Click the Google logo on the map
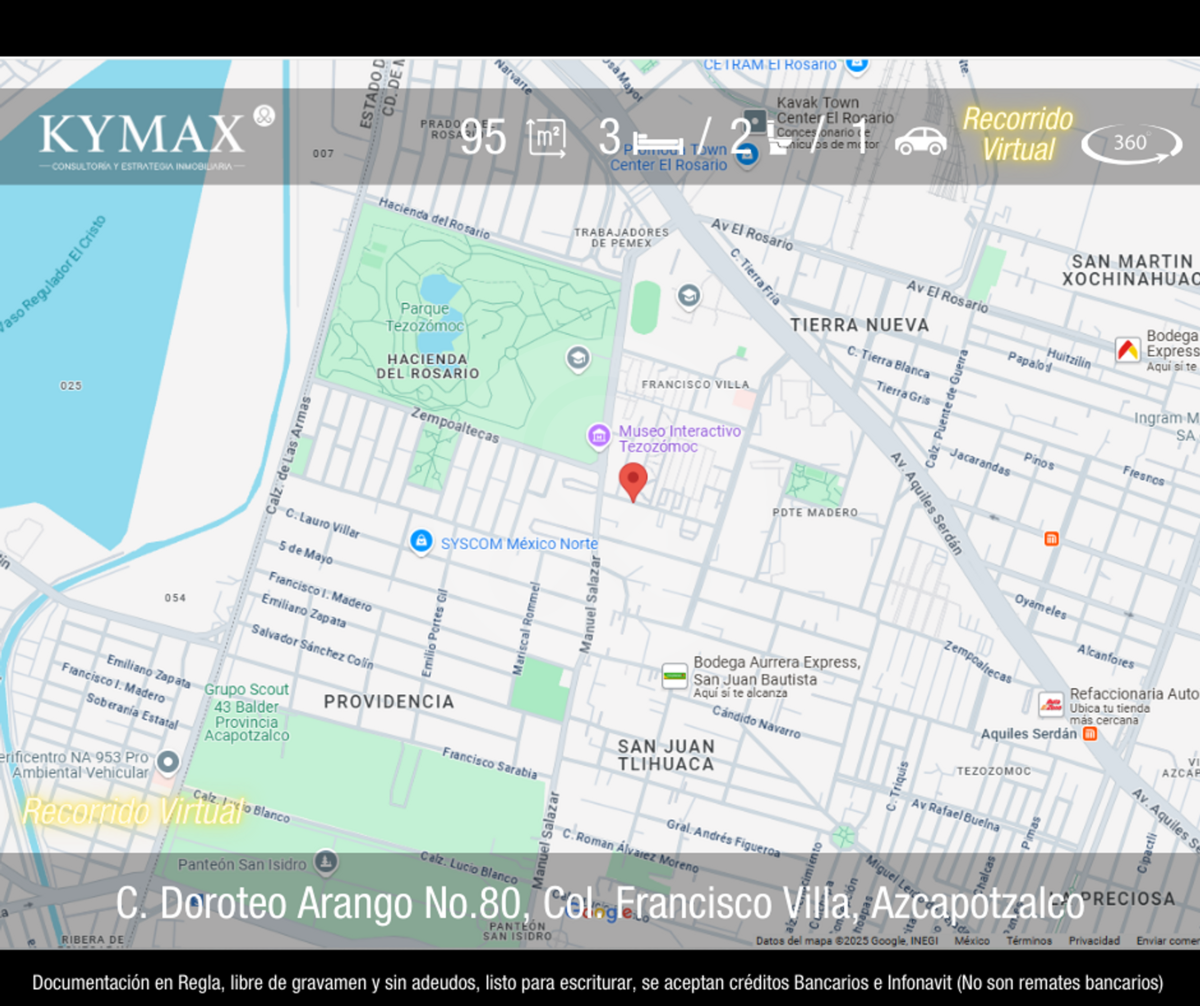 598,912
